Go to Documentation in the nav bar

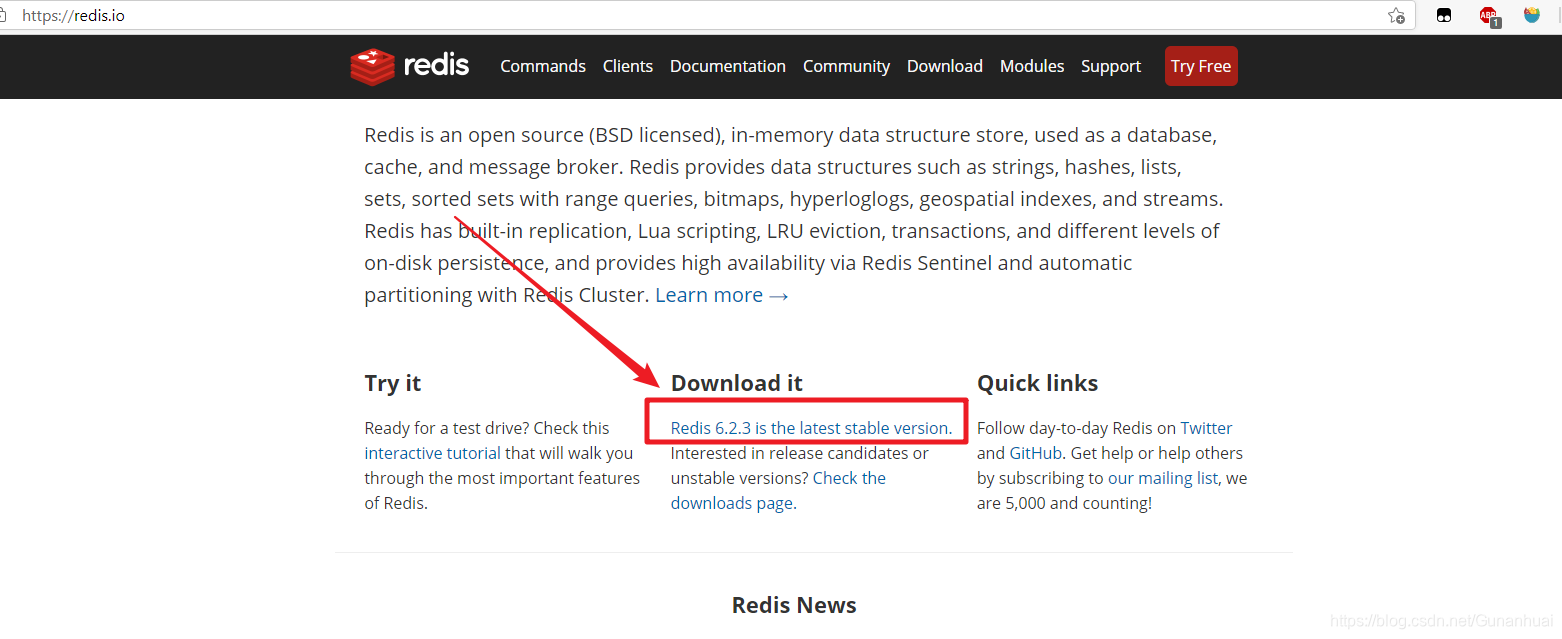pyautogui.click(x=728, y=66)
